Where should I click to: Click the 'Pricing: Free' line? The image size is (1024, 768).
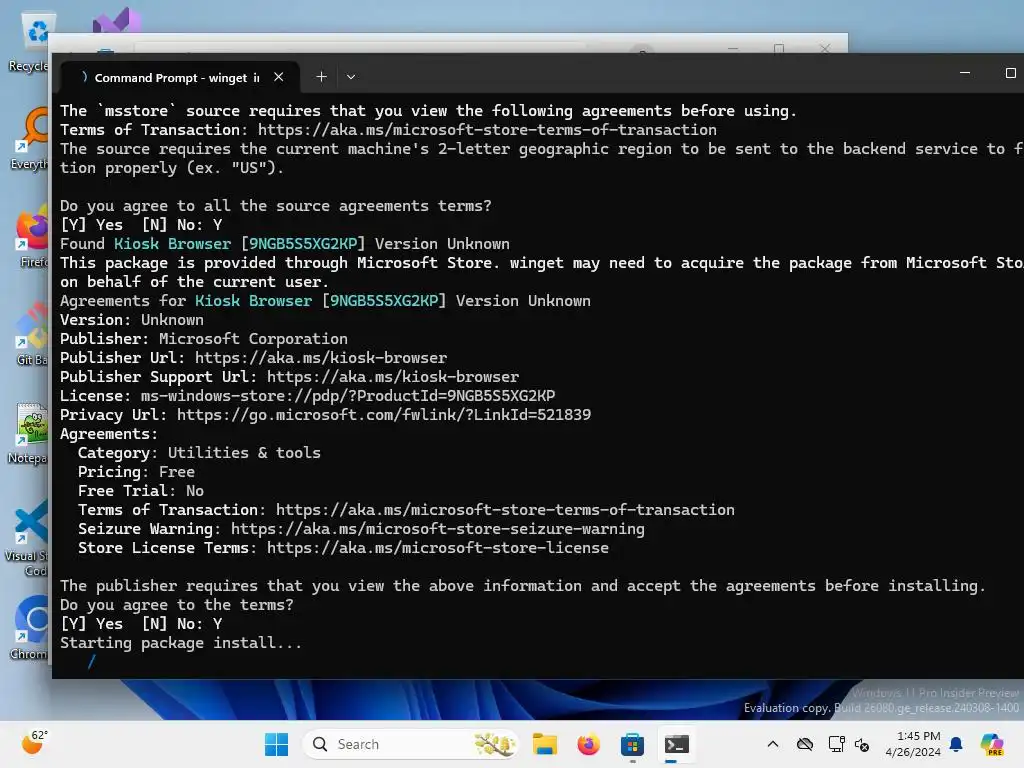[136, 472]
